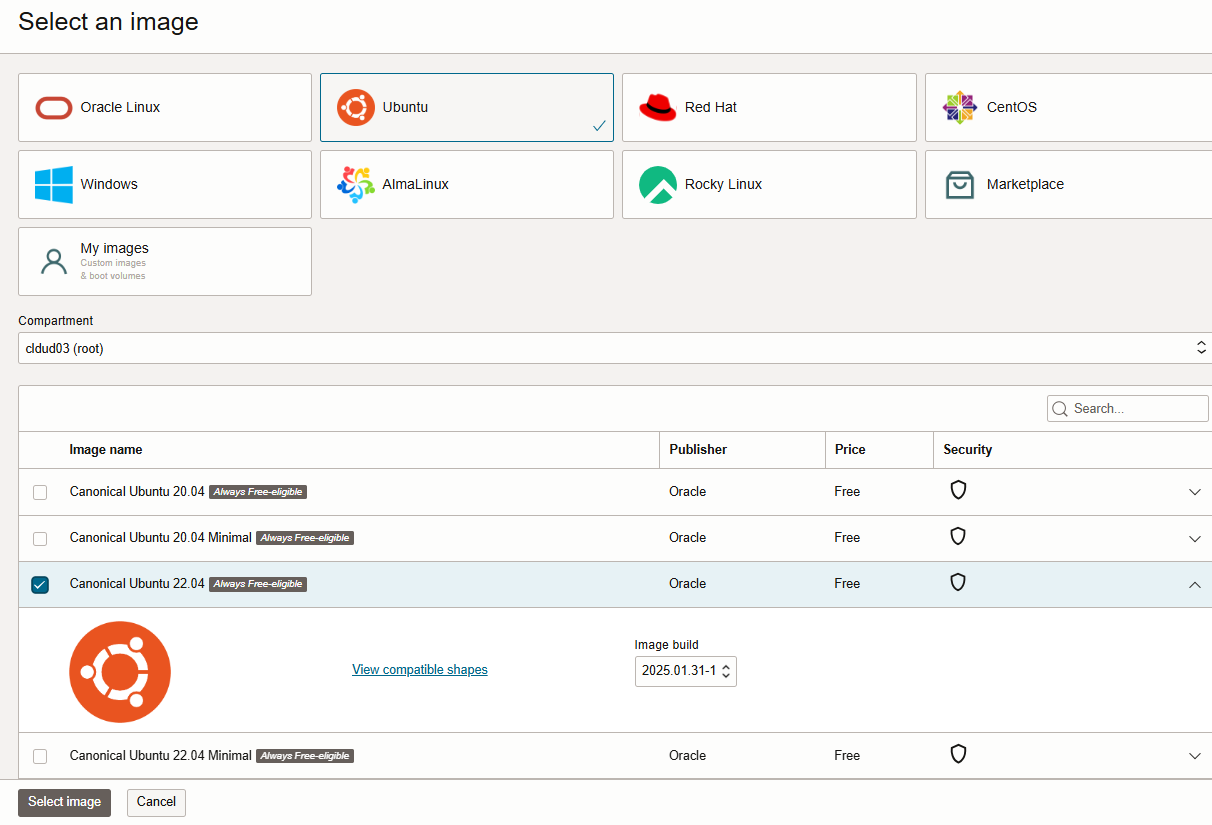Check the Canonical Ubuntu 20.04 checkbox
The height and width of the screenshot is (825, 1212).
[40, 492]
